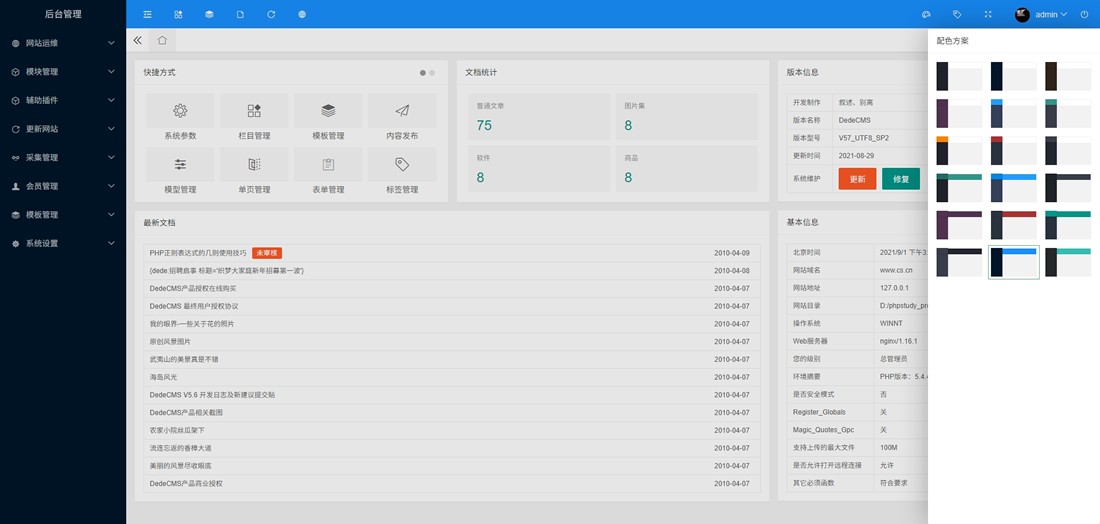The width and height of the screenshot is (1100, 524).
Task: Open the 标签管理 tag shortcut
Action: point(402,171)
